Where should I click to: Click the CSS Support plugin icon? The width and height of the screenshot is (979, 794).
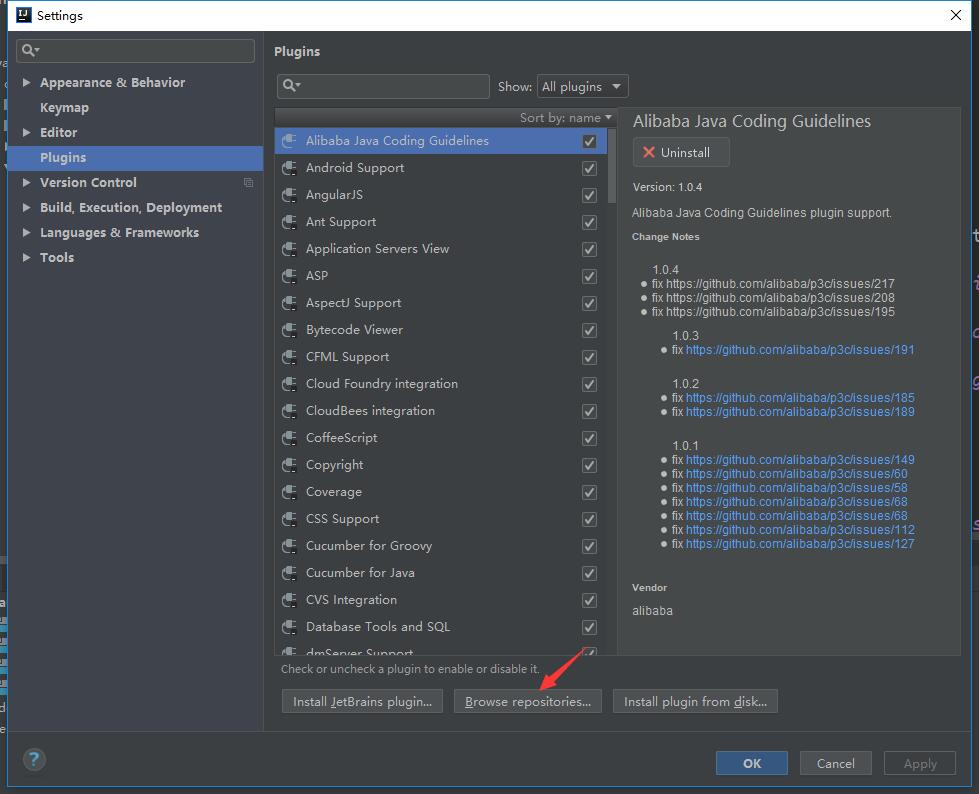(x=289, y=519)
